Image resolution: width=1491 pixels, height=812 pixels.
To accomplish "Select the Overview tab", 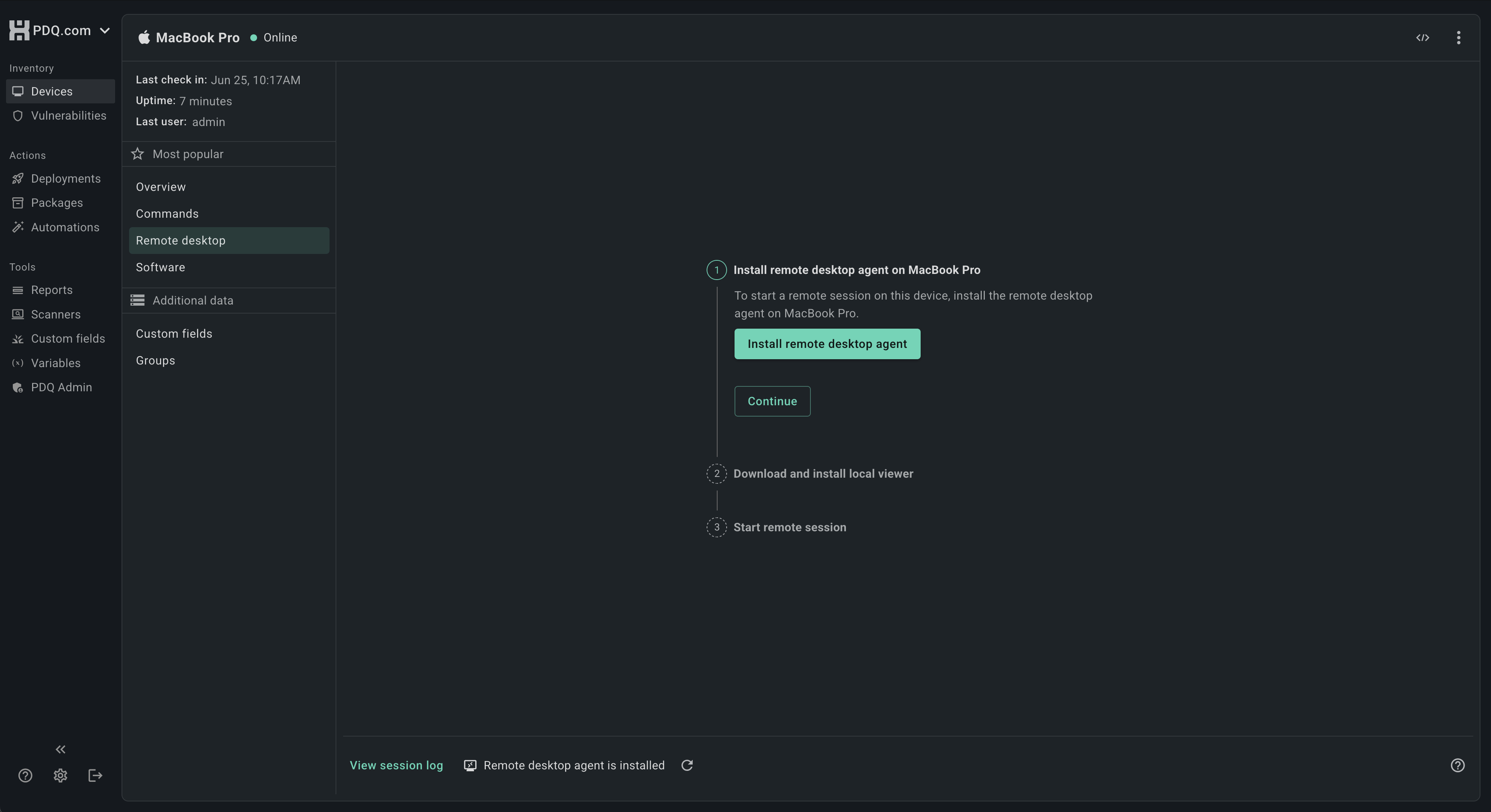I will (229, 187).
